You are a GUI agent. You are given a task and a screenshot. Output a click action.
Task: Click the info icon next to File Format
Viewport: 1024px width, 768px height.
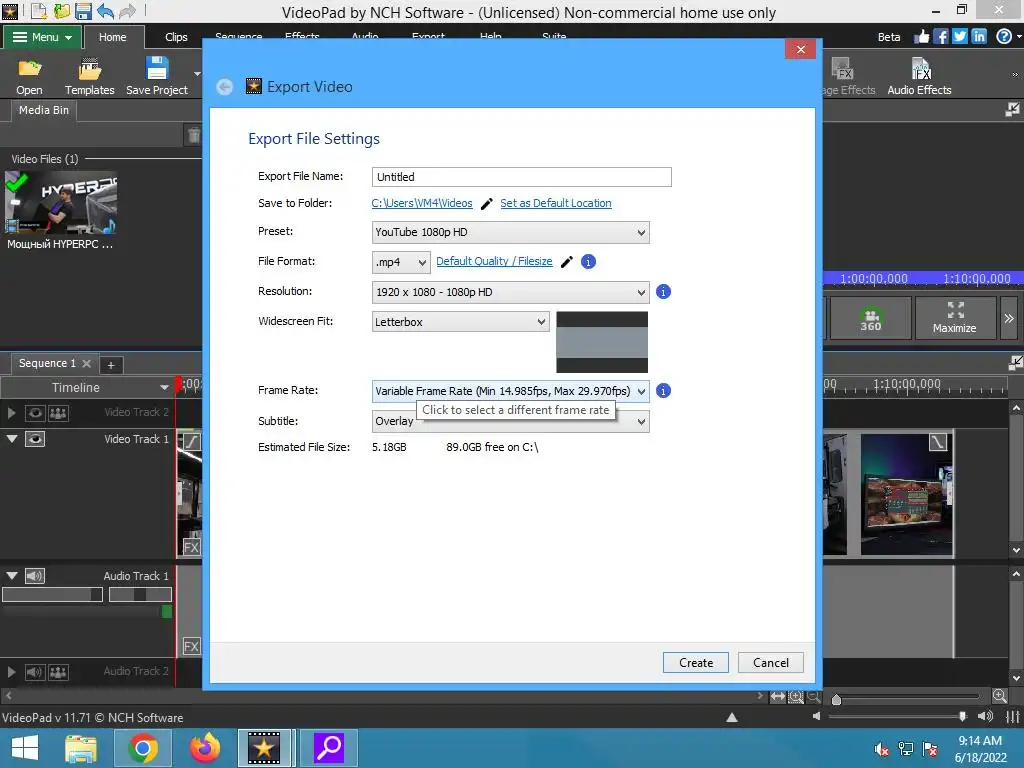click(588, 262)
